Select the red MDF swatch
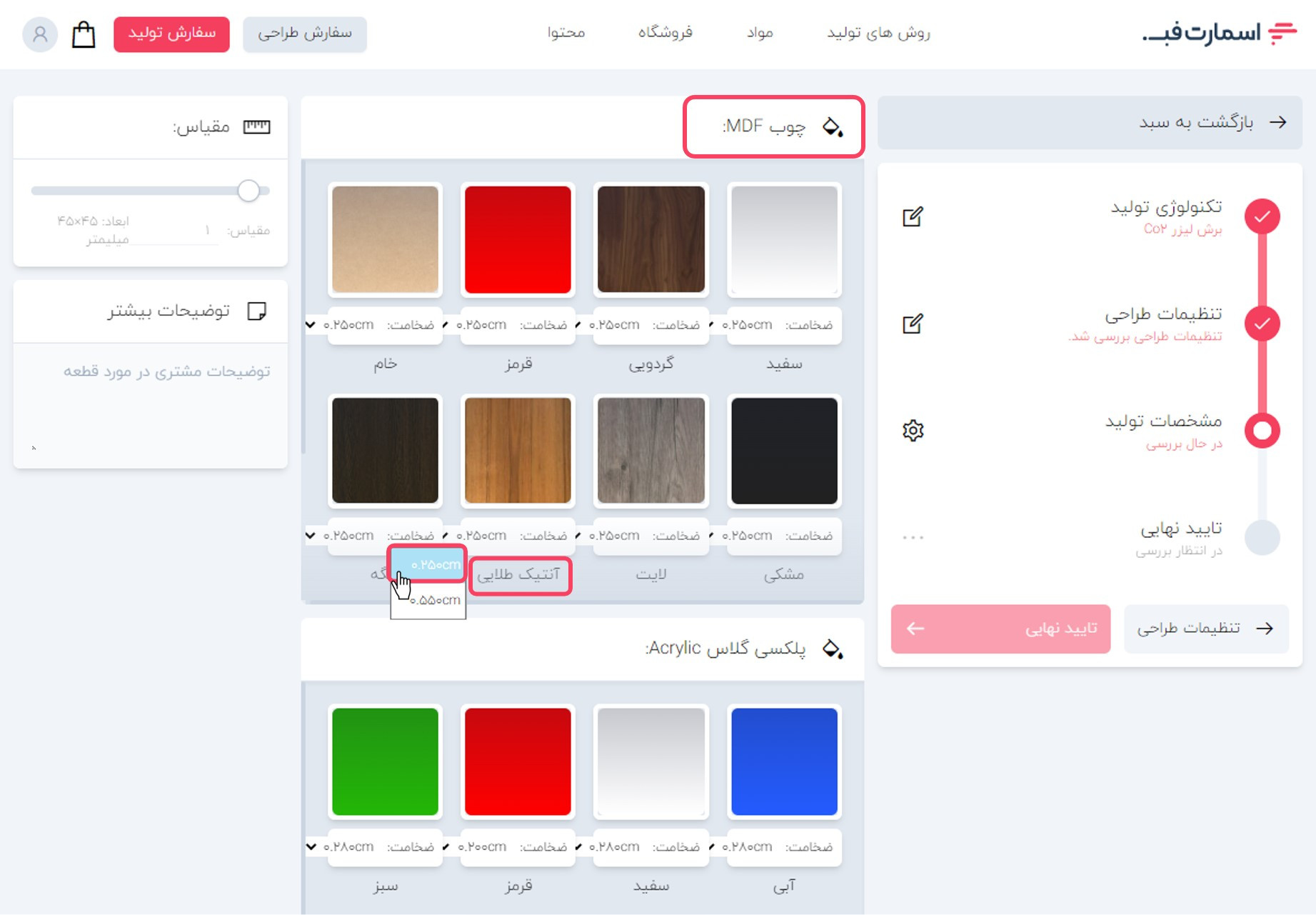 (518, 239)
